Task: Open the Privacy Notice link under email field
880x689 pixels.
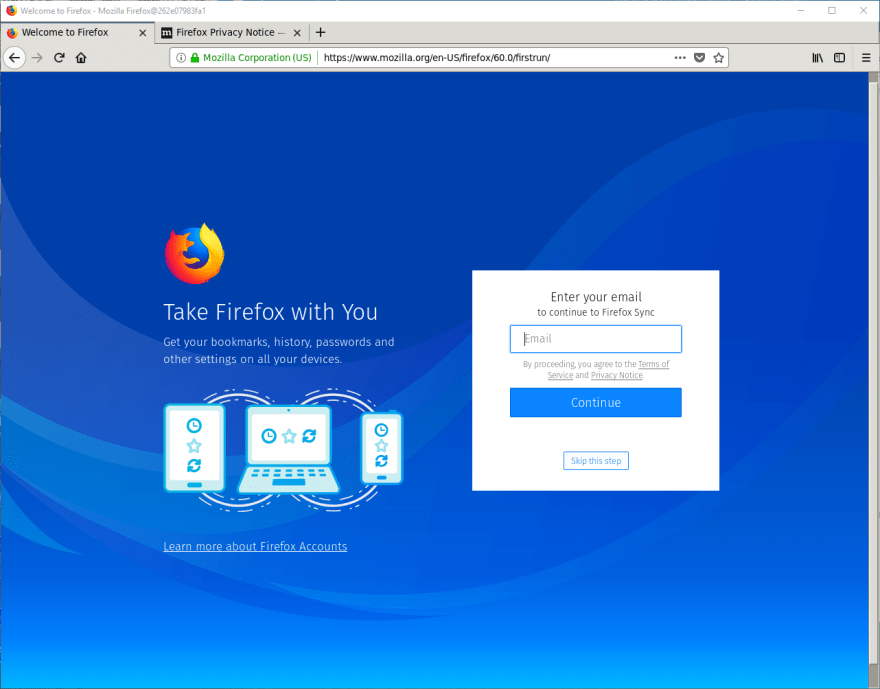Action: (616, 375)
